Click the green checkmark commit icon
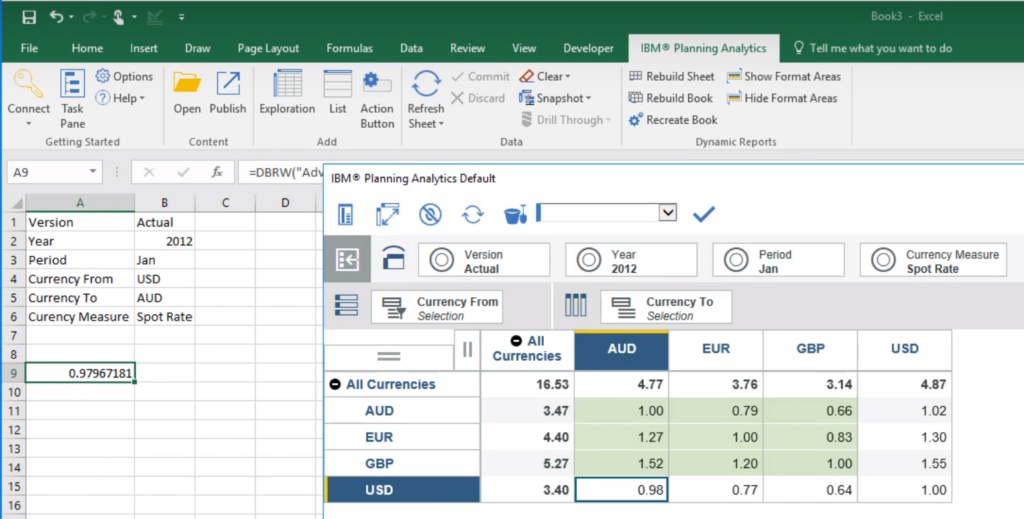Viewport: 1024px width, 519px height. 704,213
